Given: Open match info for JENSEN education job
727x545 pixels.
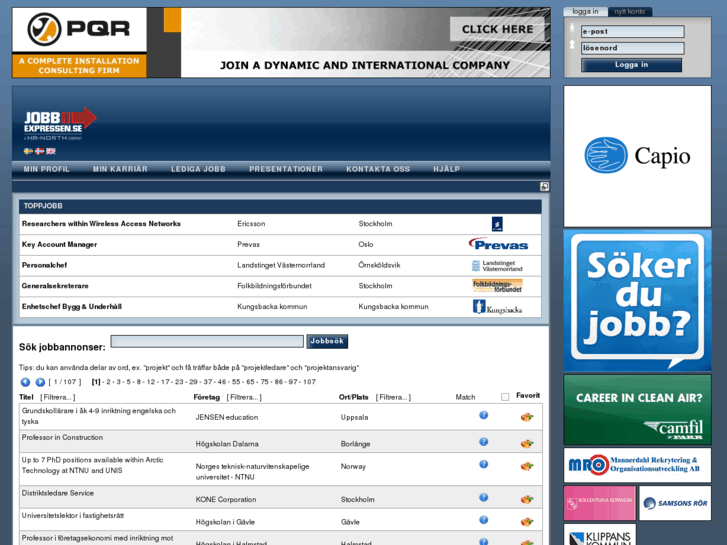Looking at the screenshot, I should 484,415.
